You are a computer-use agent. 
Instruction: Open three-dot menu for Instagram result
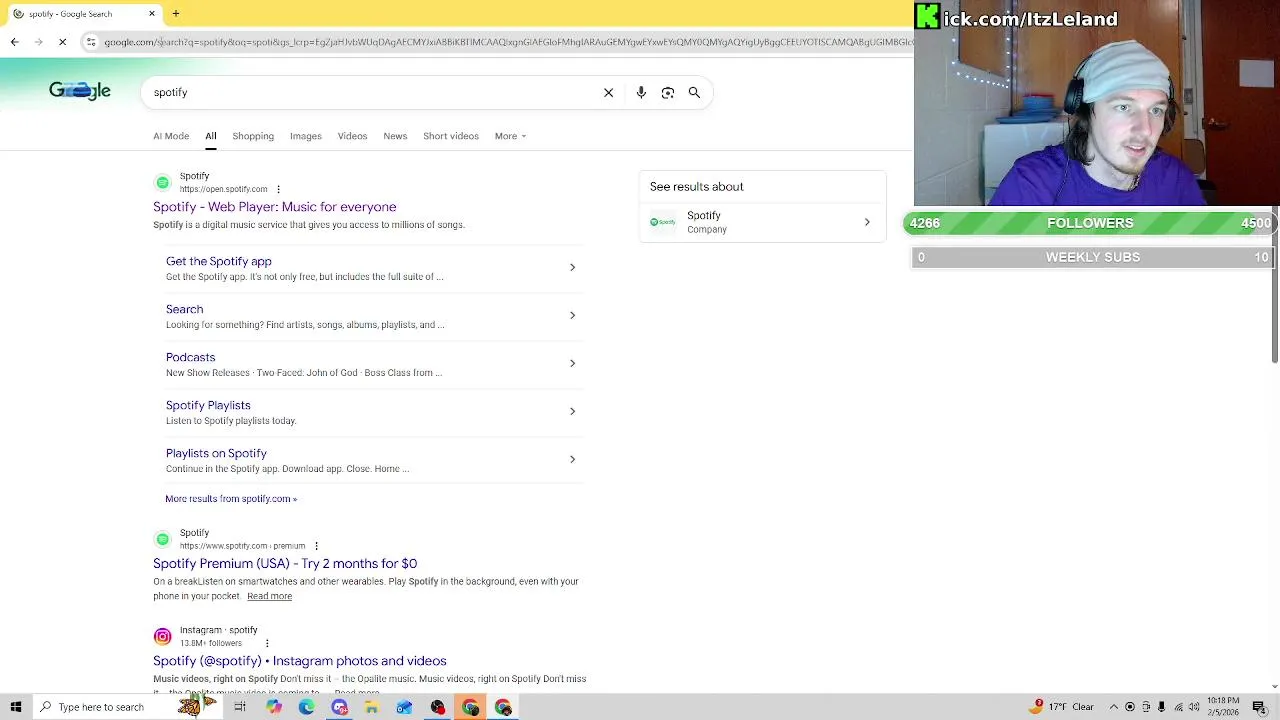tap(267, 643)
